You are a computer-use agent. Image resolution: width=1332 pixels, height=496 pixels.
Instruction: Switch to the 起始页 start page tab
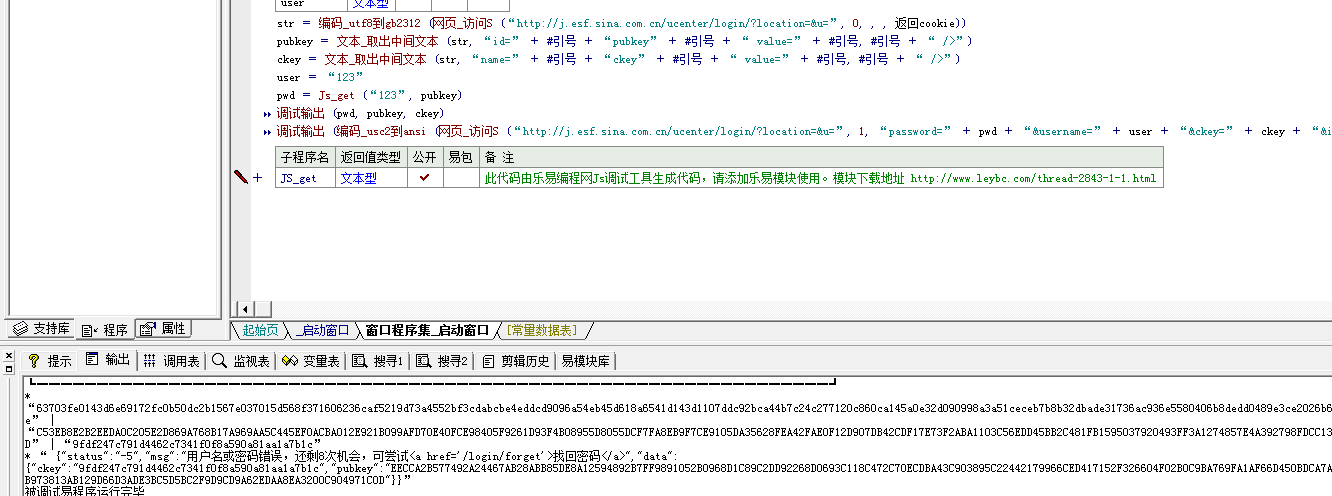tap(261, 330)
